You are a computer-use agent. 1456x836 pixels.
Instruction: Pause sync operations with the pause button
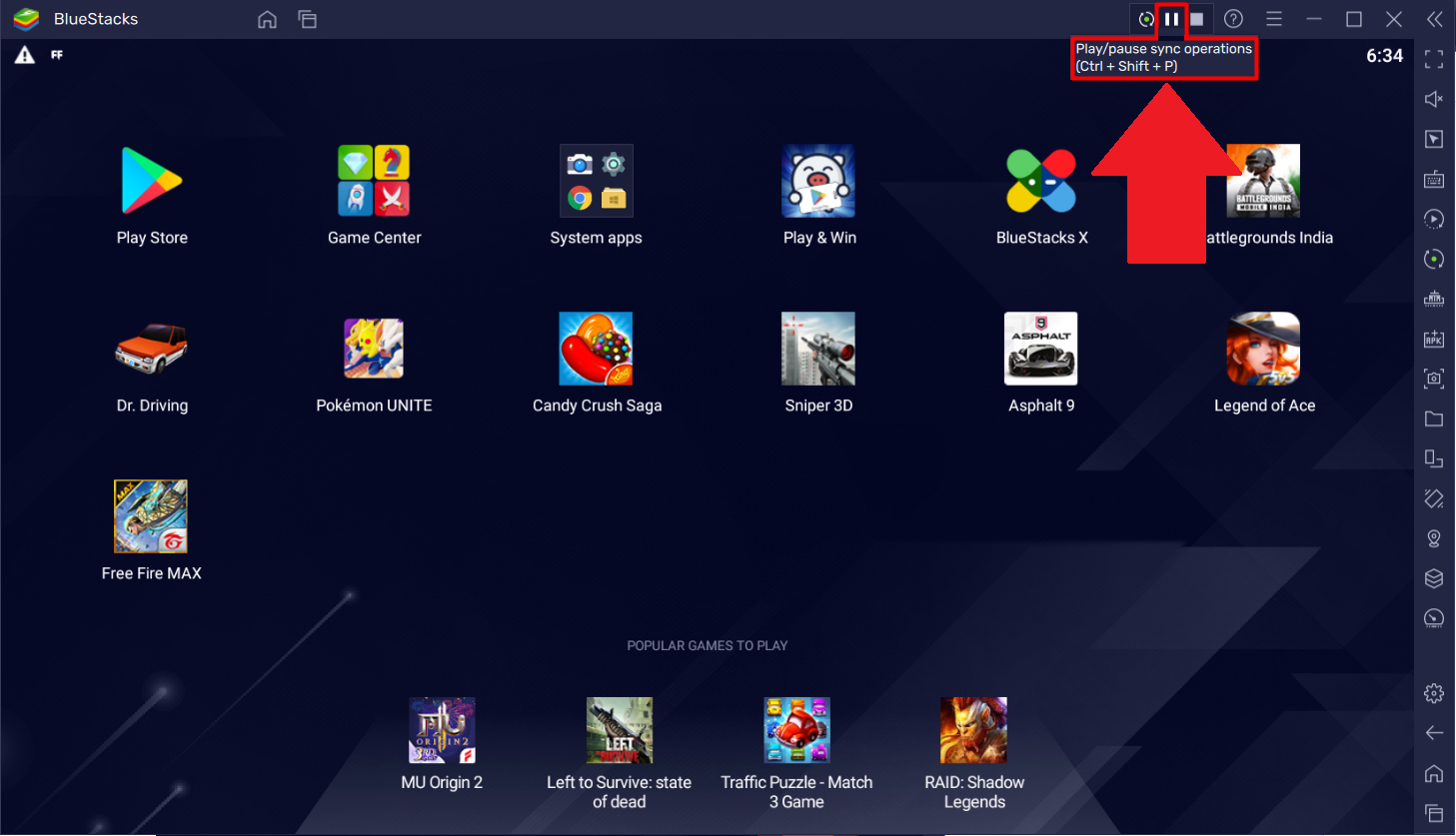click(x=1171, y=19)
